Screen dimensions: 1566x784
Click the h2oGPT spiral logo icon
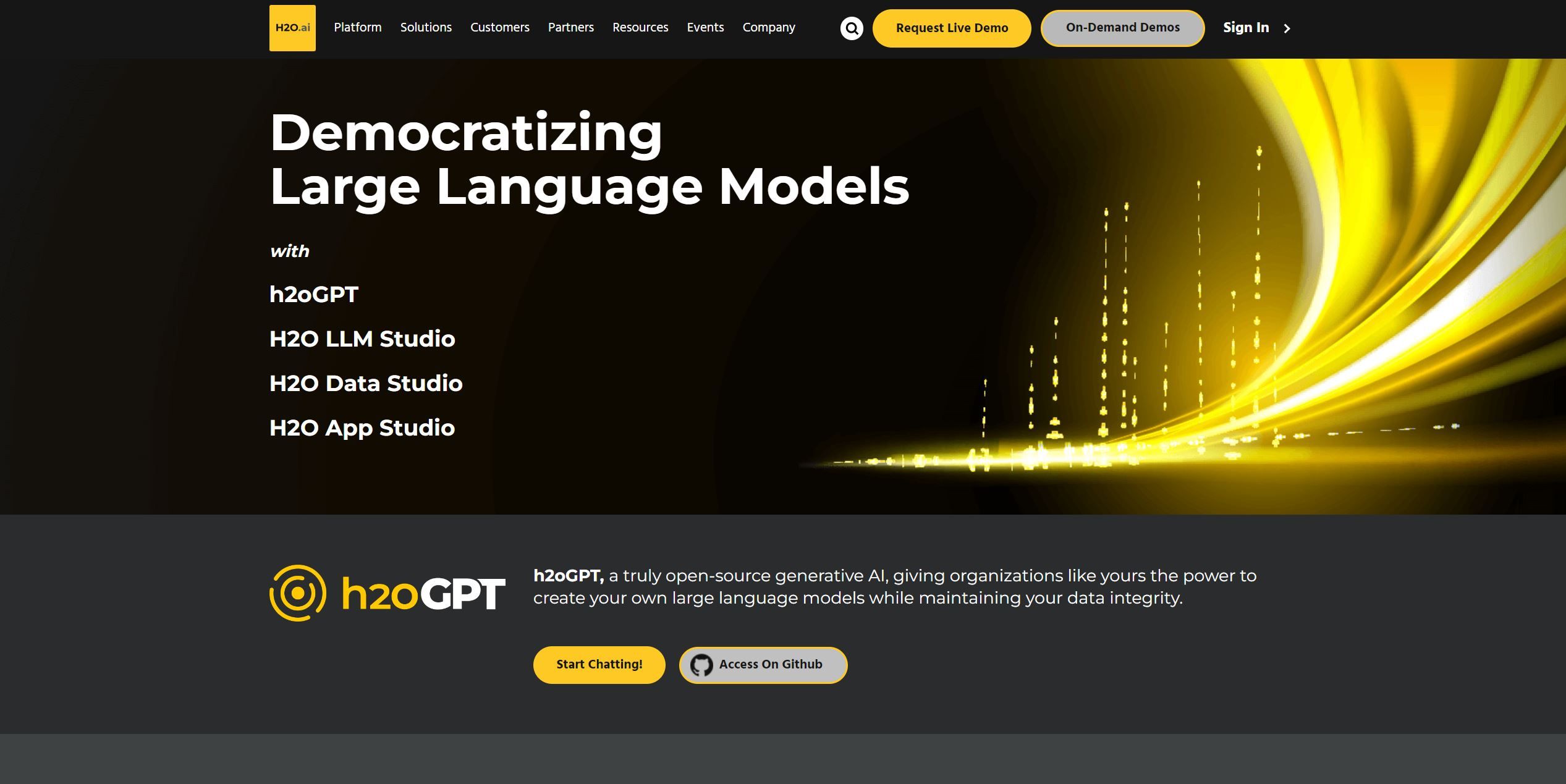click(298, 593)
